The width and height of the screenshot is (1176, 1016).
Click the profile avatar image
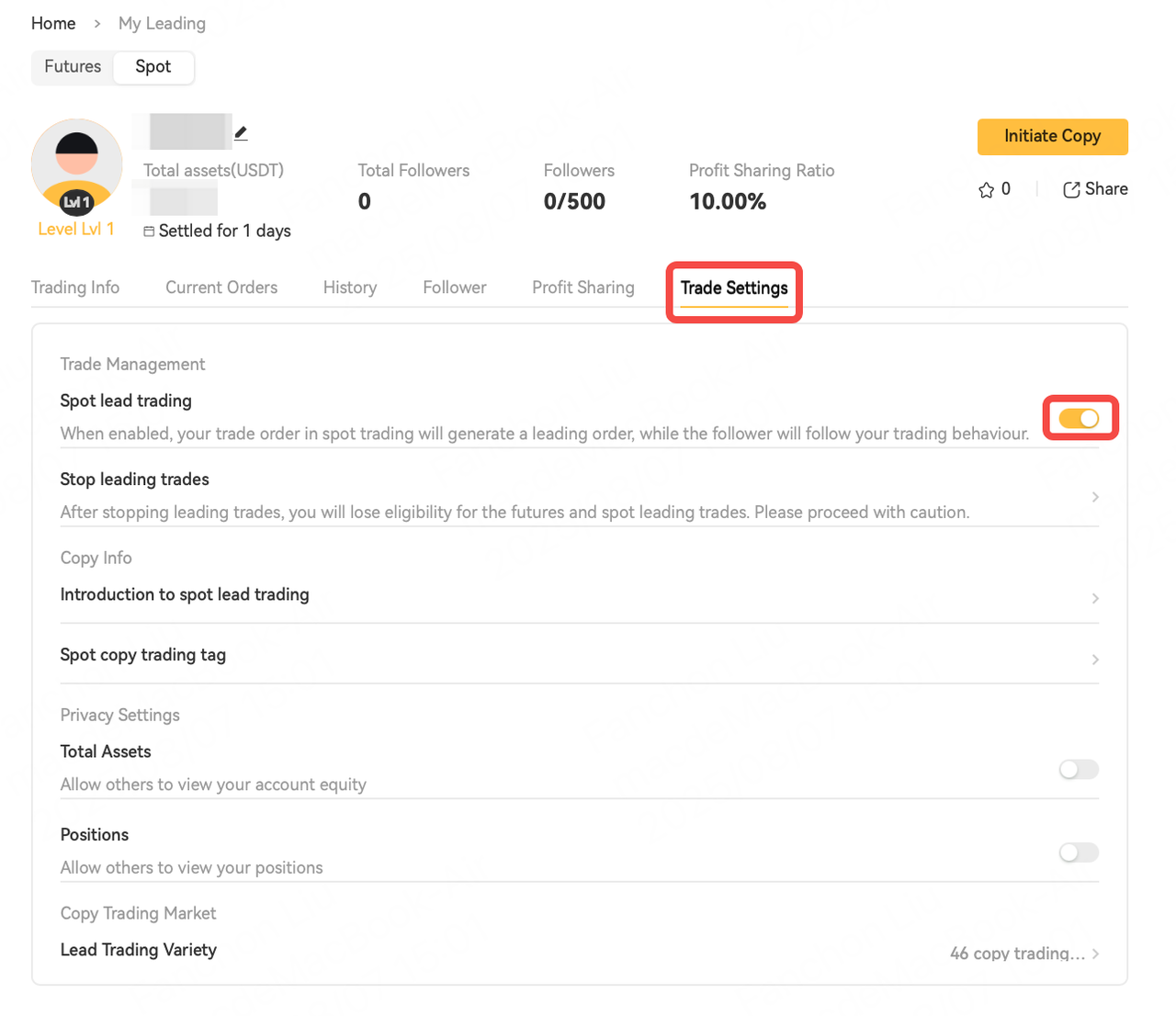[77, 165]
